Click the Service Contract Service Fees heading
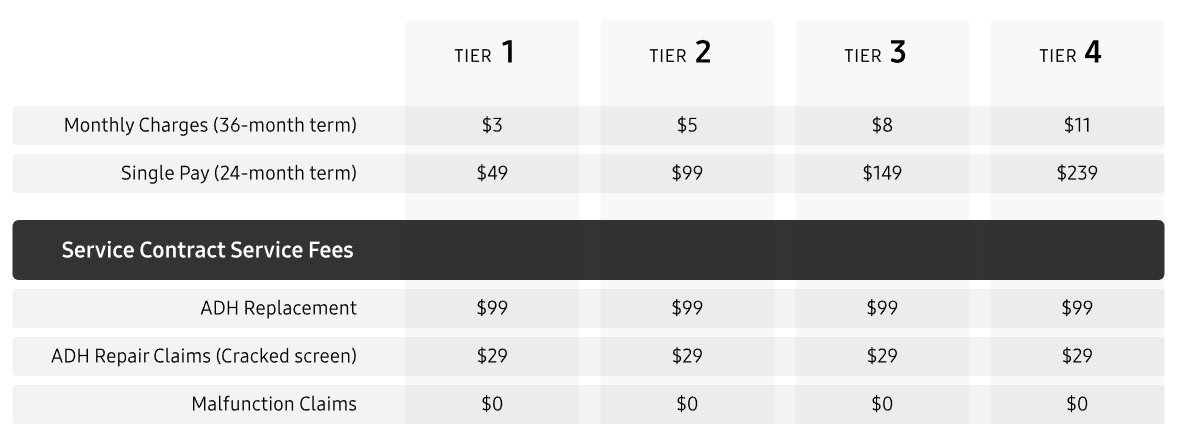The image size is (1180, 440). tap(207, 250)
